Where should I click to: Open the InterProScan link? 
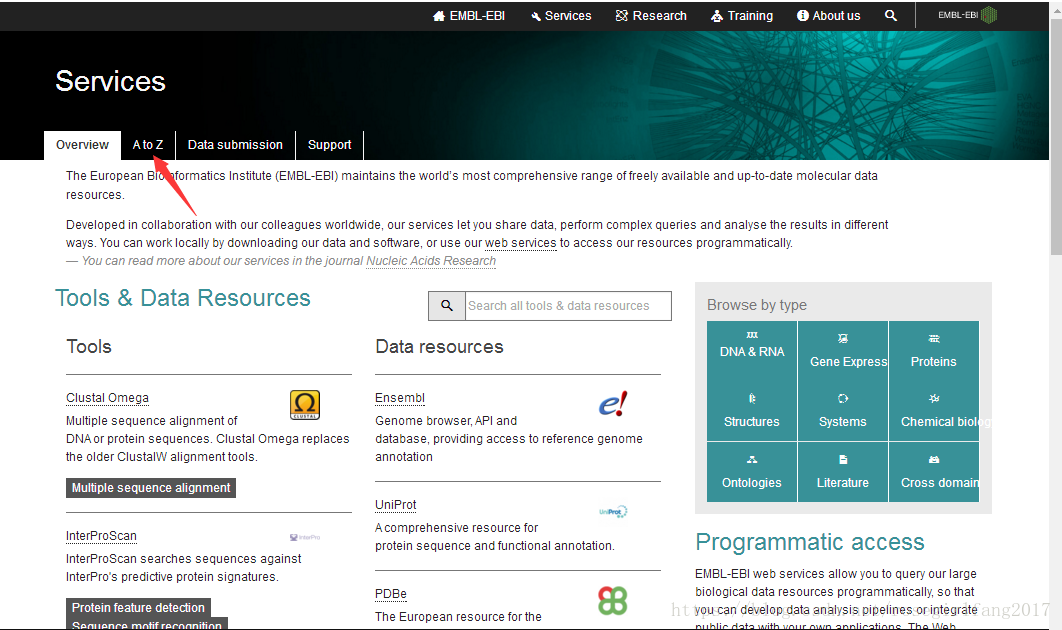pyautogui.click(x=101, y=536)
